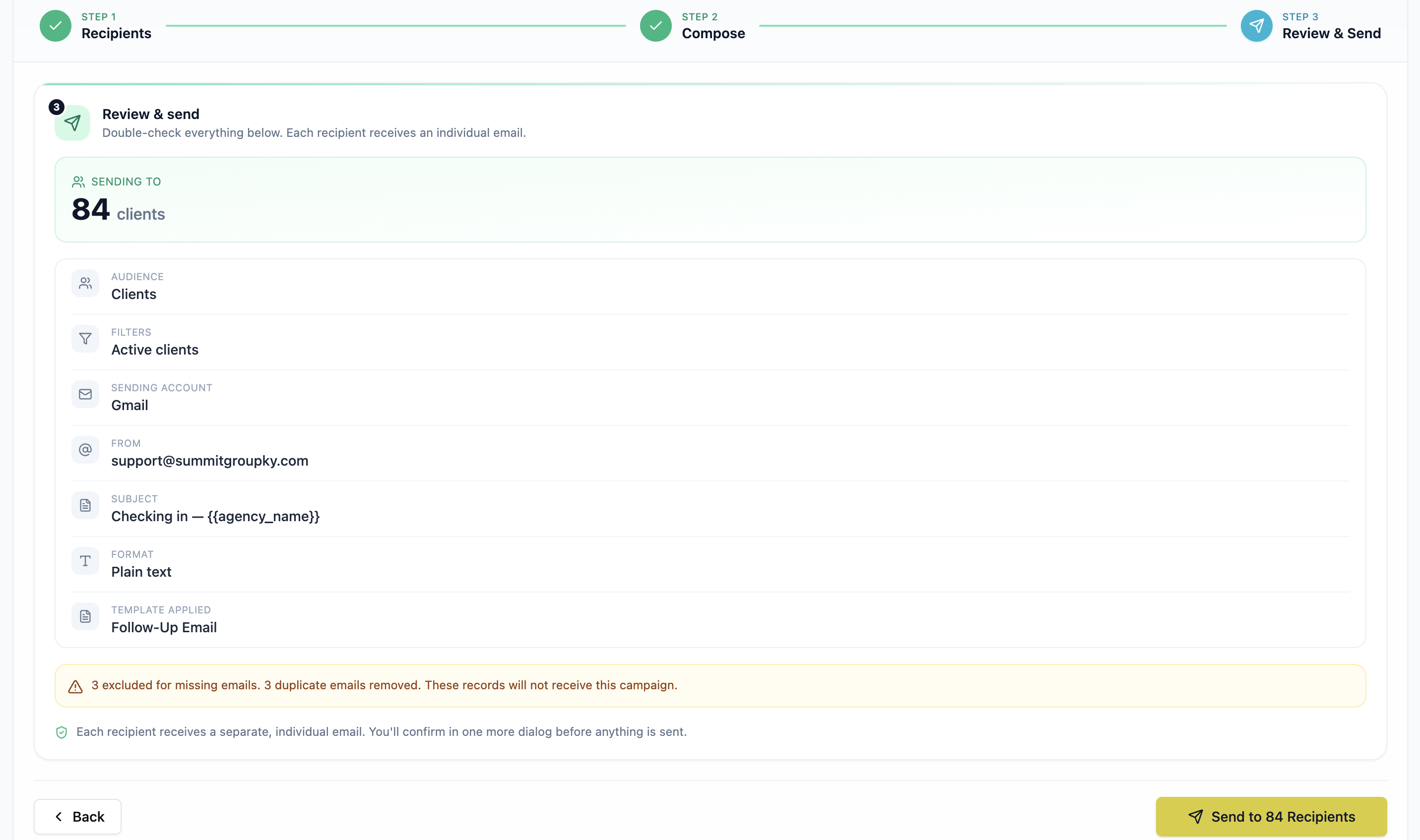
Task: Click the Sending Account envelope icon
Action: pyautogui.click(x=85, y=394)
